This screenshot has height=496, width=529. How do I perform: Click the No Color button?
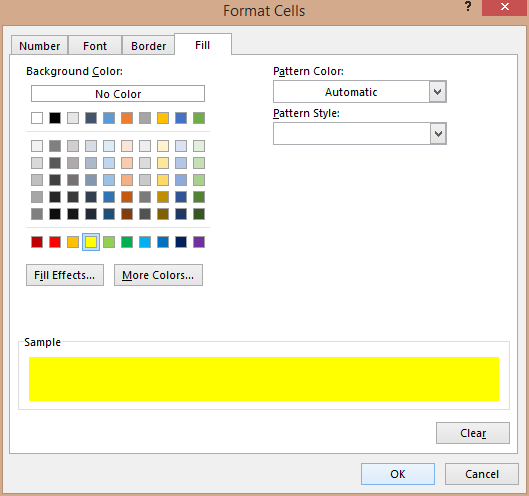coord(118,93)
